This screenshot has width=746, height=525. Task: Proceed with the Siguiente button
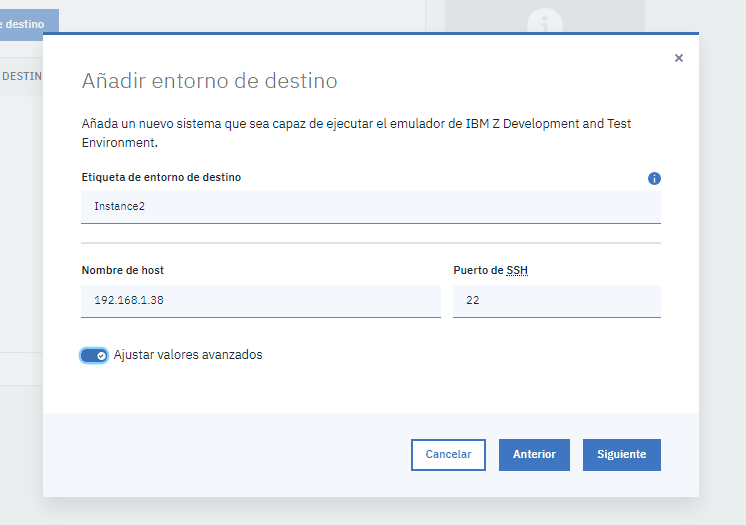(x=621, y=454)
